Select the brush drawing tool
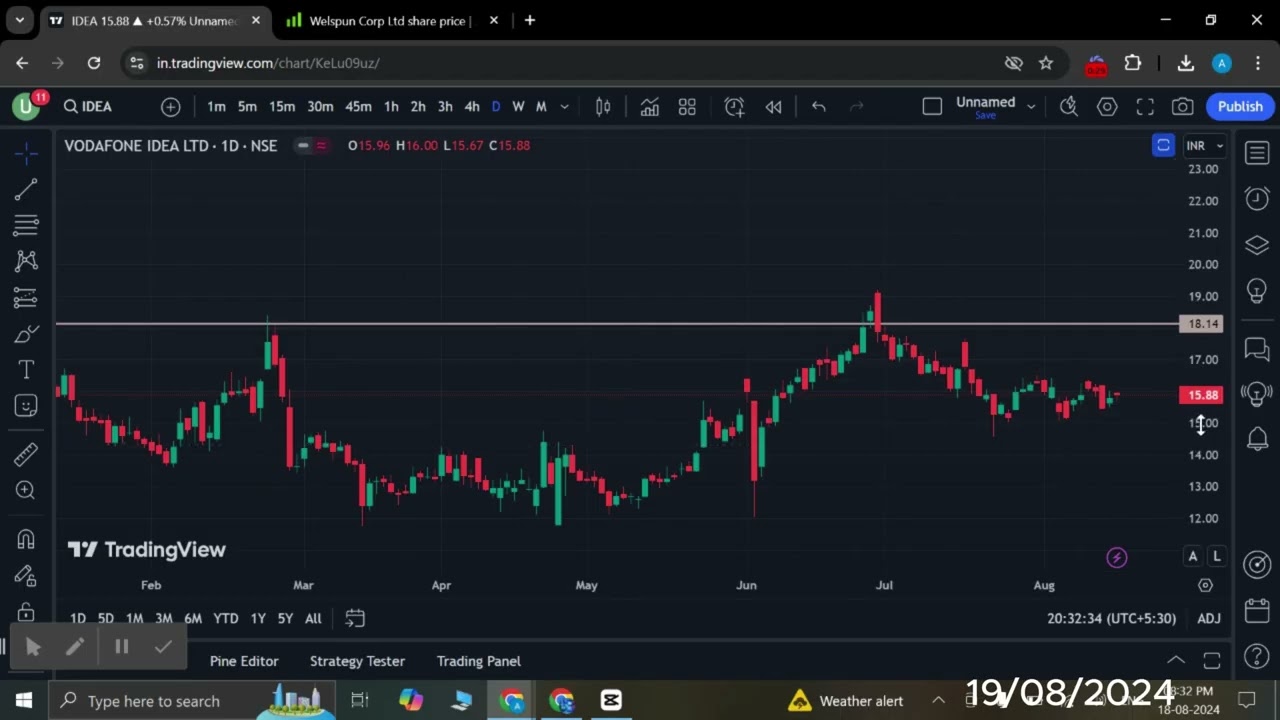 click(27, 333)
